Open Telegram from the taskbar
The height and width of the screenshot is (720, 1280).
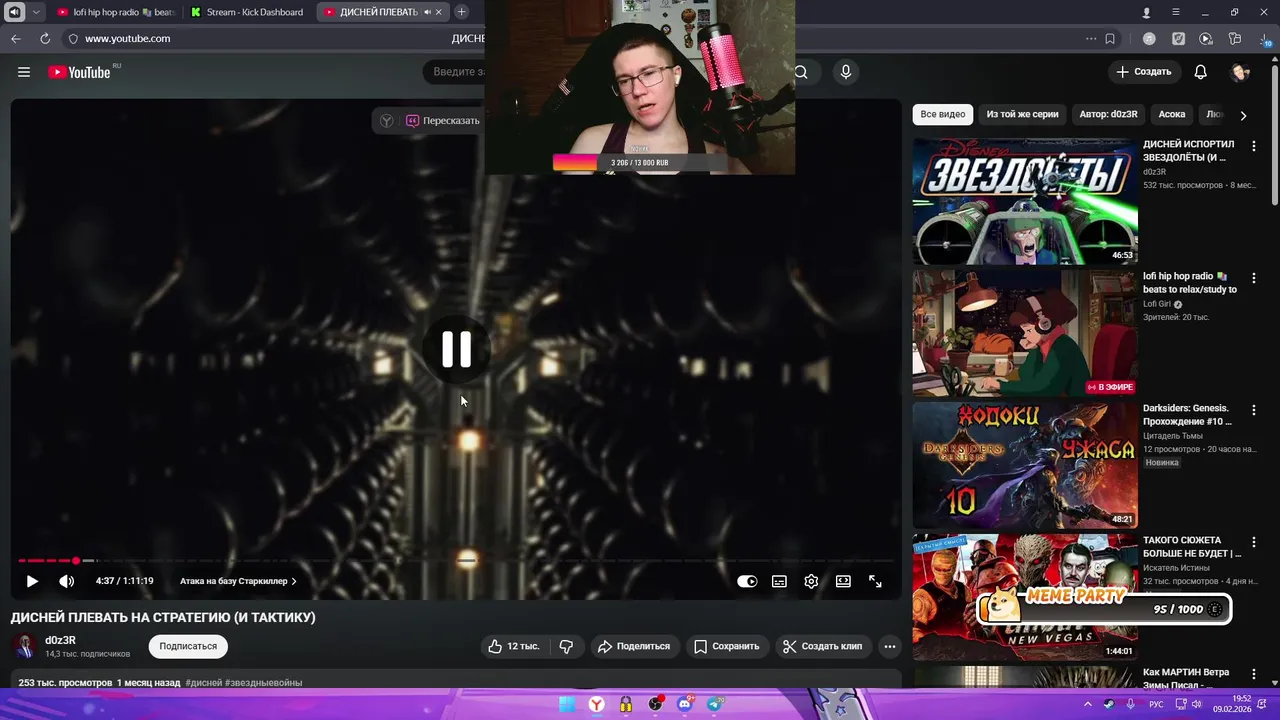point(715,704)
